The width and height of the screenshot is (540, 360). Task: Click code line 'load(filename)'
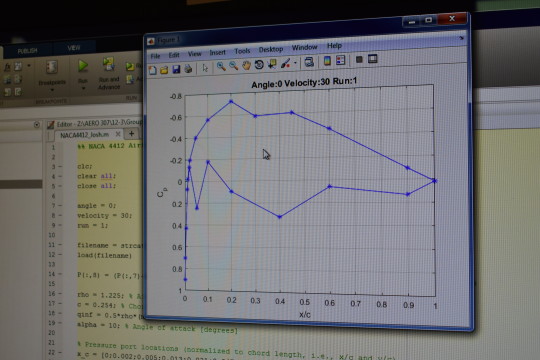(x=104, y=256)
